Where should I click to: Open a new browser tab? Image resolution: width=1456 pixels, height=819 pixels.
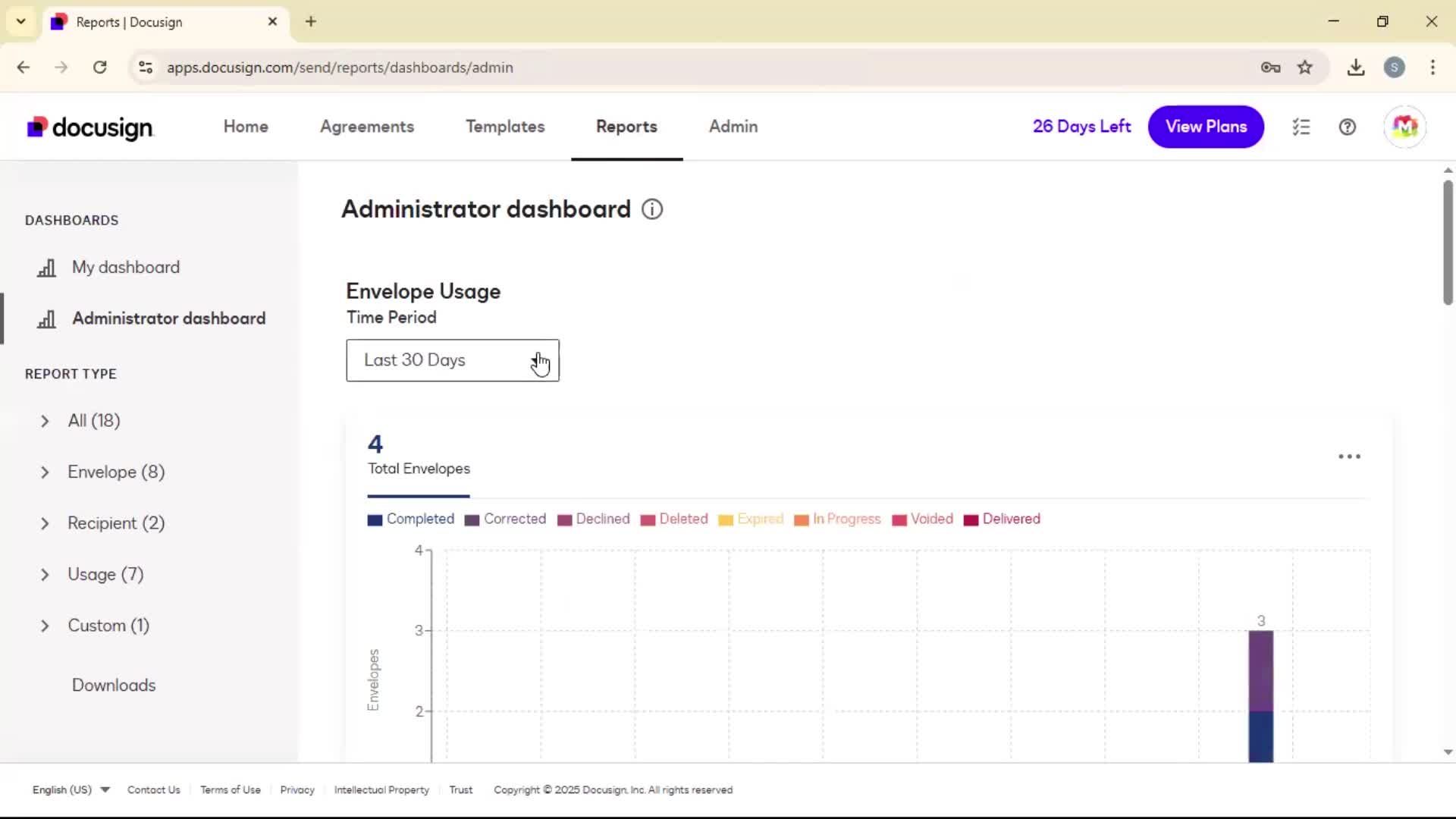pos(311,21)
